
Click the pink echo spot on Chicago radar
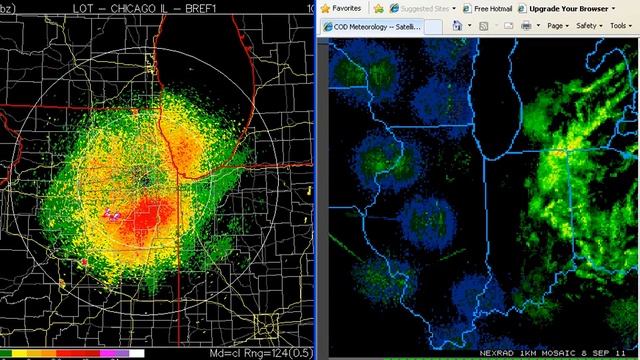point(112,215)
